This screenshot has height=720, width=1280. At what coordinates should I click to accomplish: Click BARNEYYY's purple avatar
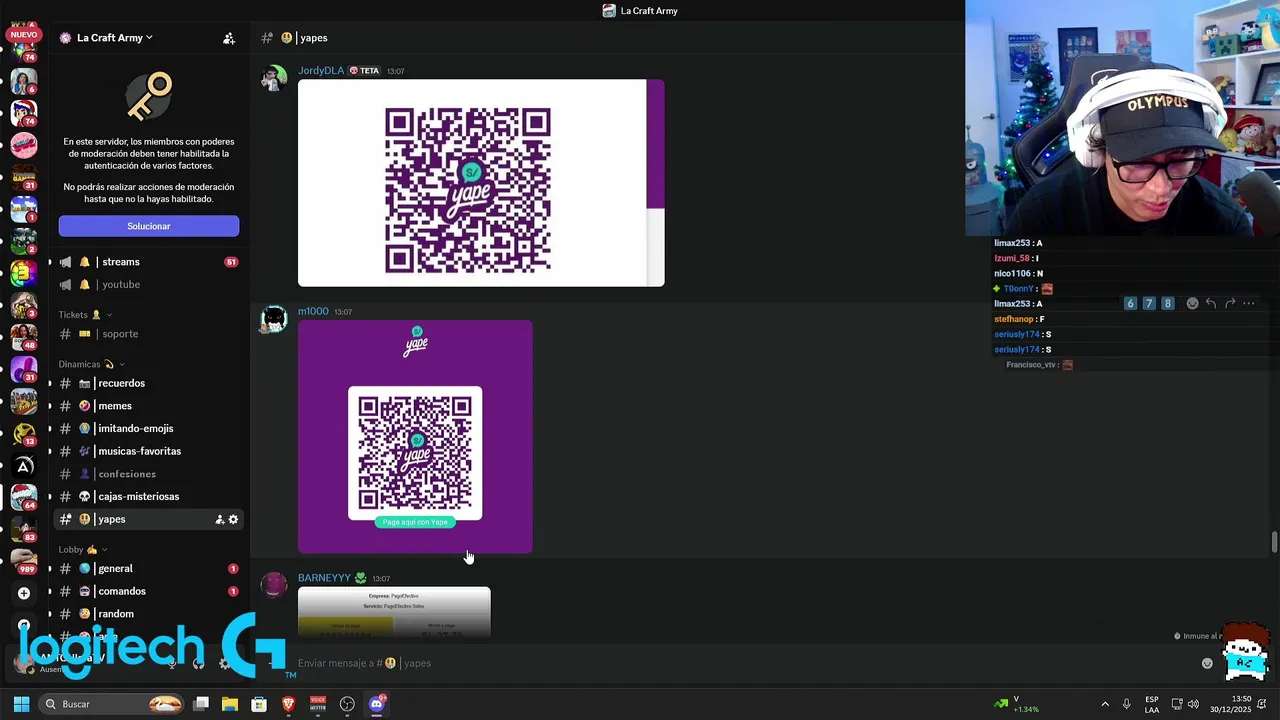(x=273, y=586)
